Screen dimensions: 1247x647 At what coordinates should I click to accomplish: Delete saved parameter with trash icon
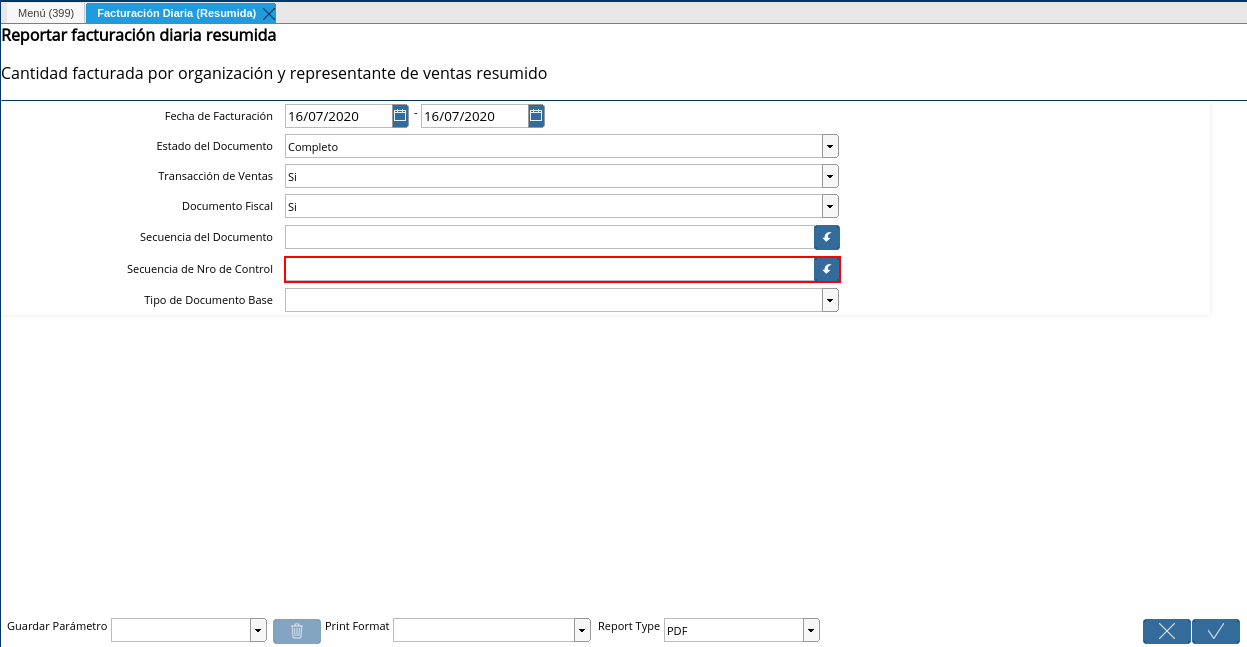click(x=297, y=631)
